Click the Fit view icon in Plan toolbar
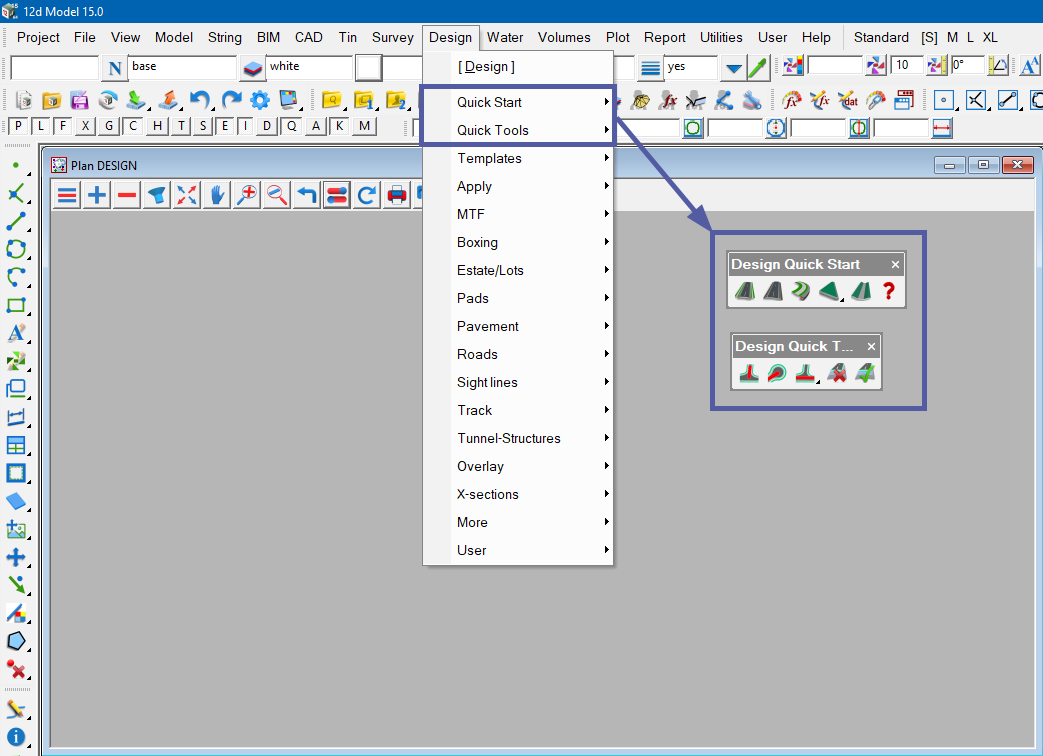 point(187,195)
